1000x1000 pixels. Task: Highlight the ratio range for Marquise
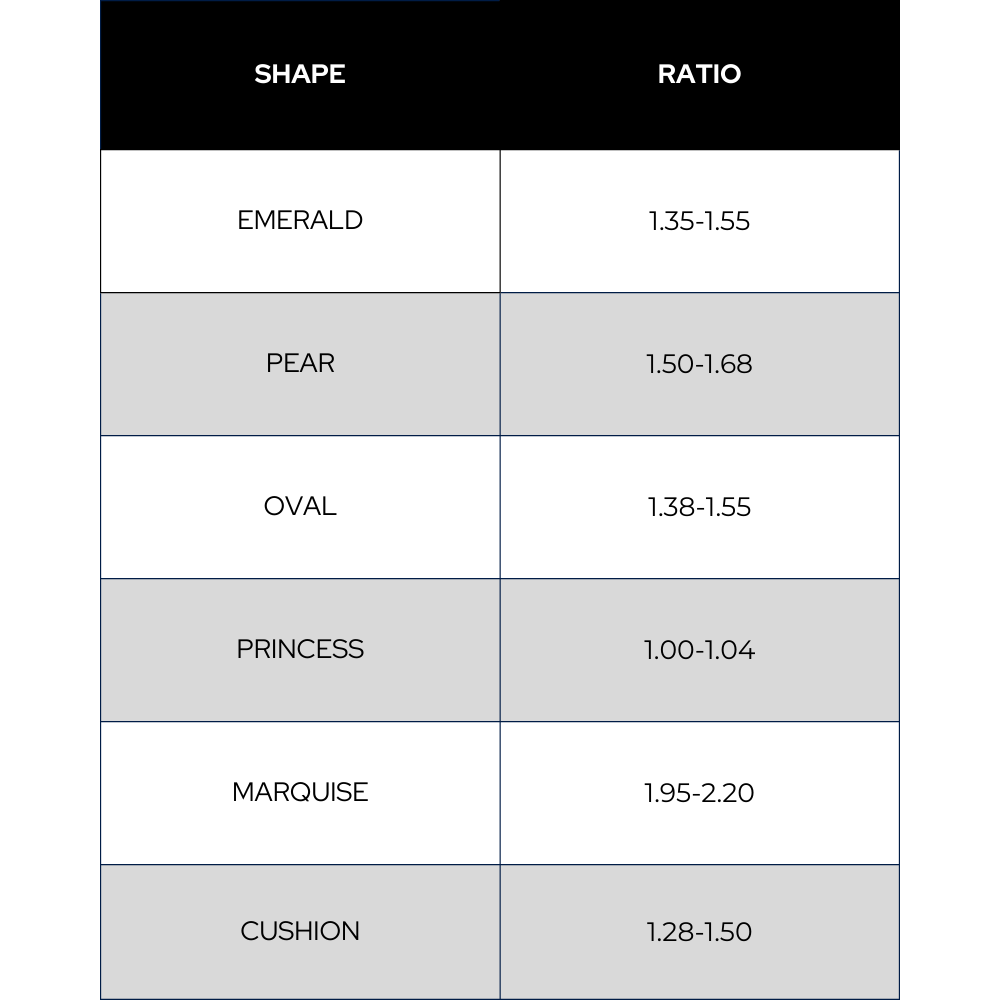click(699, 793)
